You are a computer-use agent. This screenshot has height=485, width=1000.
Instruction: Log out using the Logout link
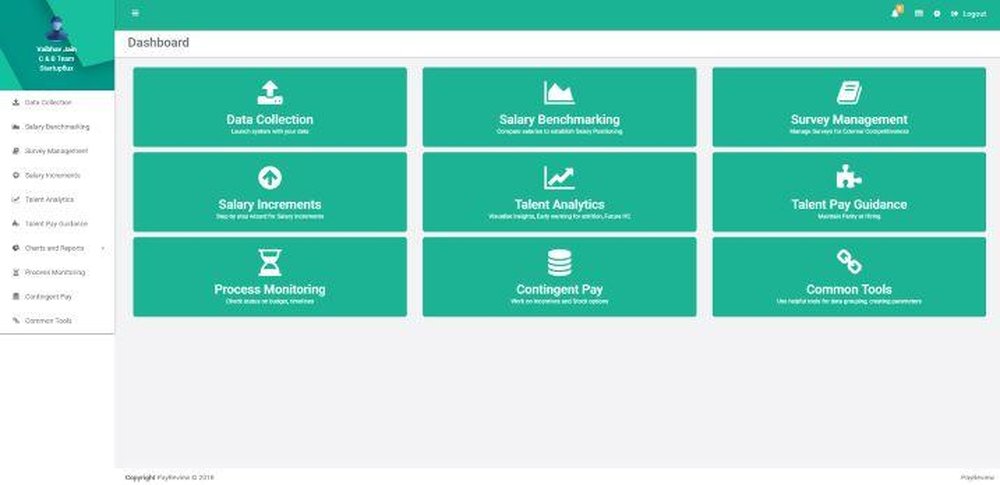pyautogui.click(x=969, y=13)
